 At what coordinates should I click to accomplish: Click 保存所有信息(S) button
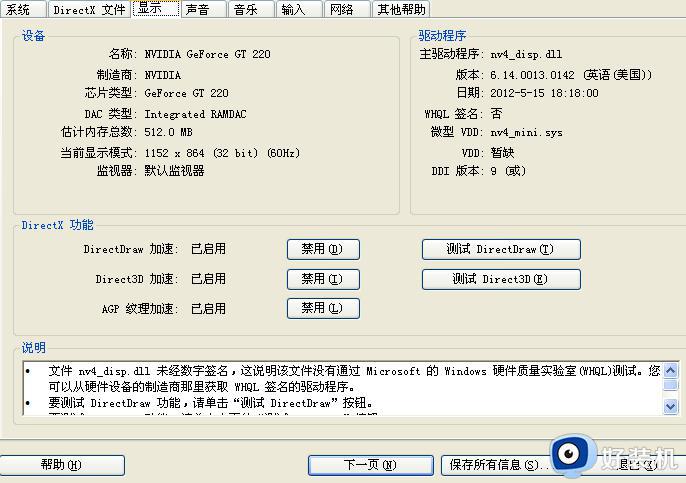click(x=496, y=465)
